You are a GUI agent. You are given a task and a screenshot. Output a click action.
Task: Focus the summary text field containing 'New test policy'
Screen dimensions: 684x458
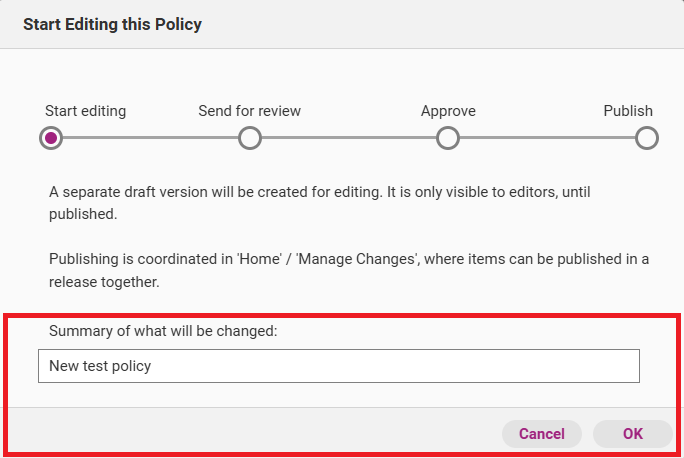[338, 366]
